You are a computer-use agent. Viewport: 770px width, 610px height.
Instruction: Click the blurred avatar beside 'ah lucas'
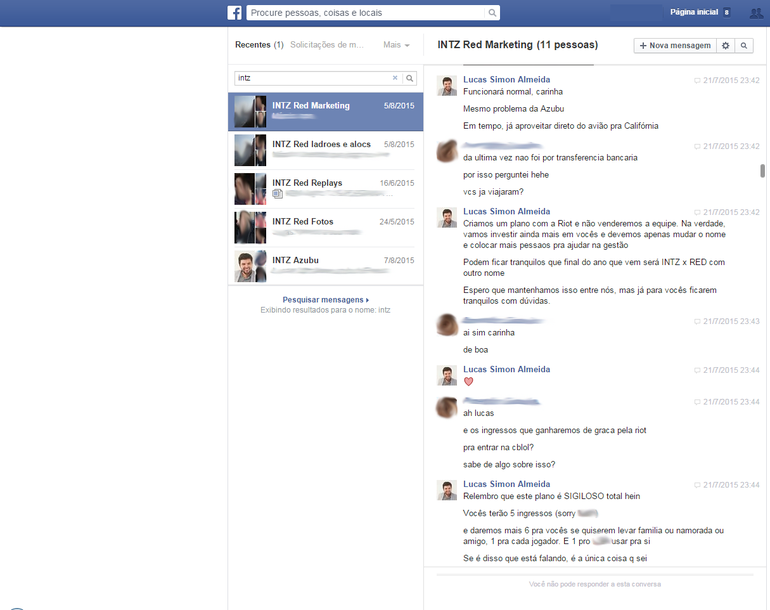click(x=447, y=407)
